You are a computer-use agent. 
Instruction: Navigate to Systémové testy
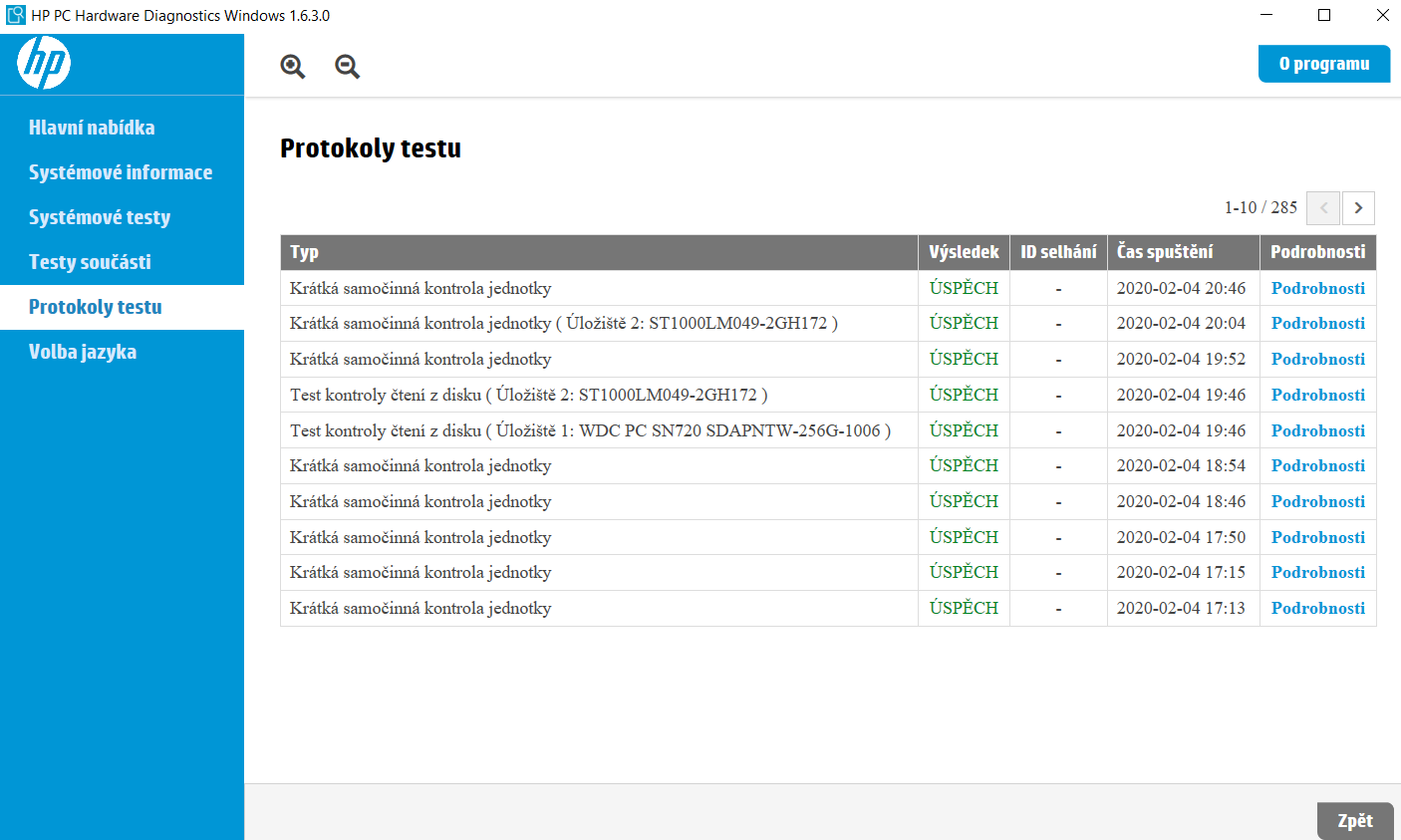pos(100,217)
